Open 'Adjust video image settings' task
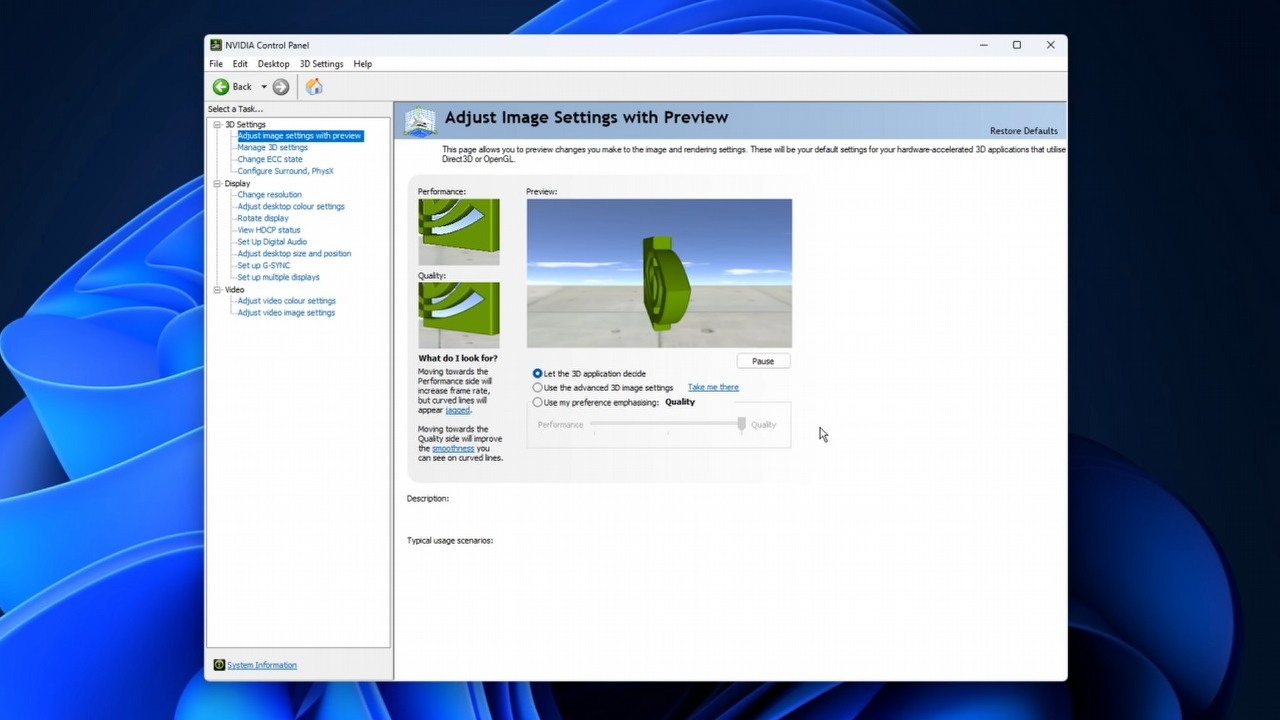 (286, 313)
